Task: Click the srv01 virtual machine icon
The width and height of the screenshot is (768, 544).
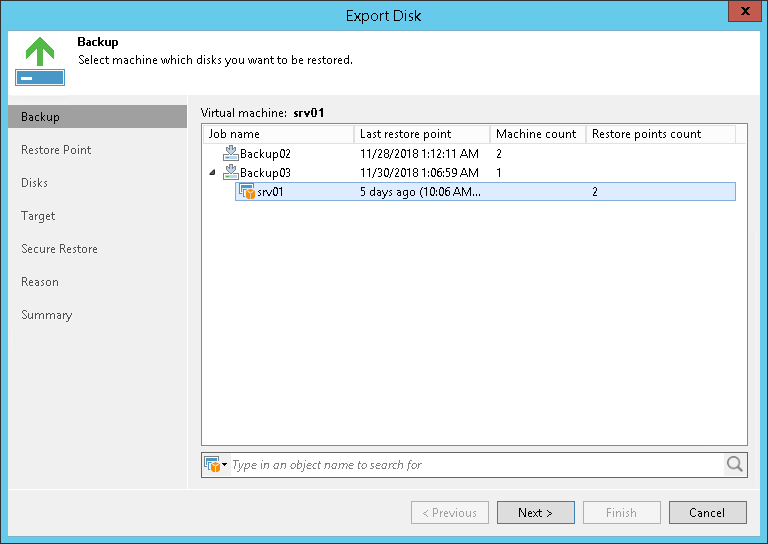Action: 247,192
